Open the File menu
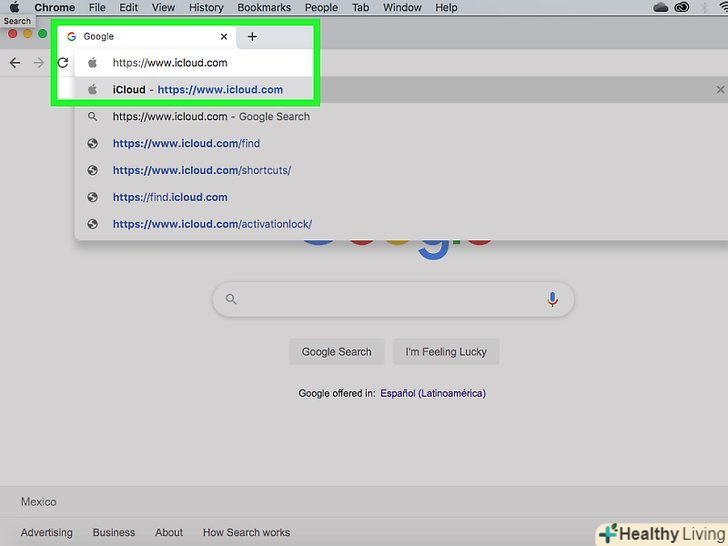The image size is (728, 546). [x=97, y=7]
